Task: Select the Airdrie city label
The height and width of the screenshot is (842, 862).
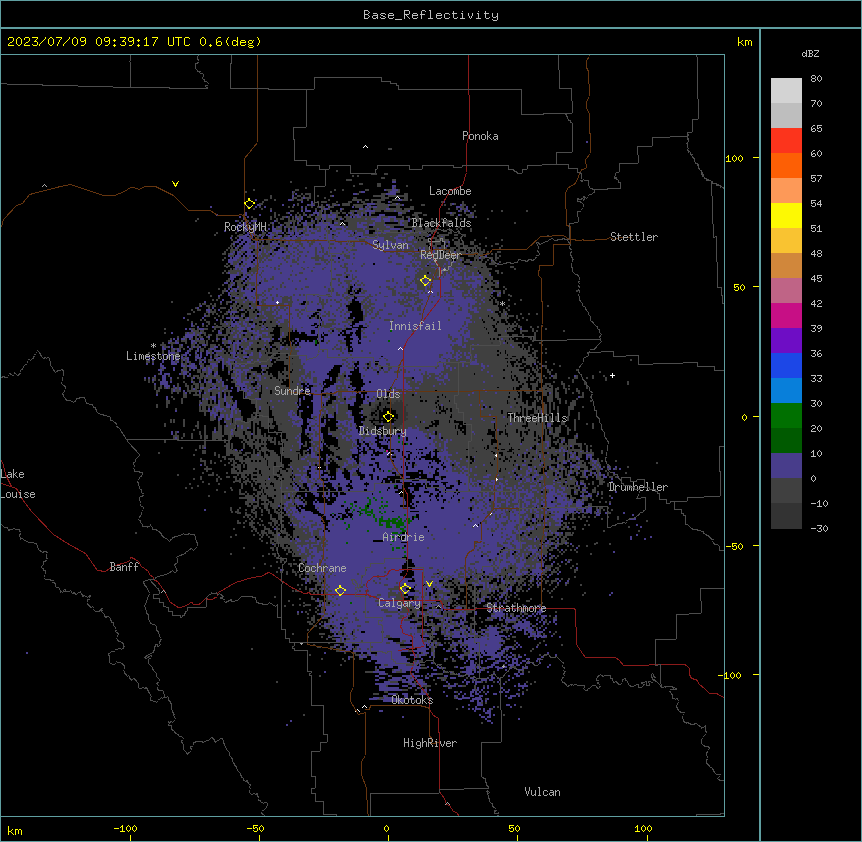Action: (x=404, y=537)
